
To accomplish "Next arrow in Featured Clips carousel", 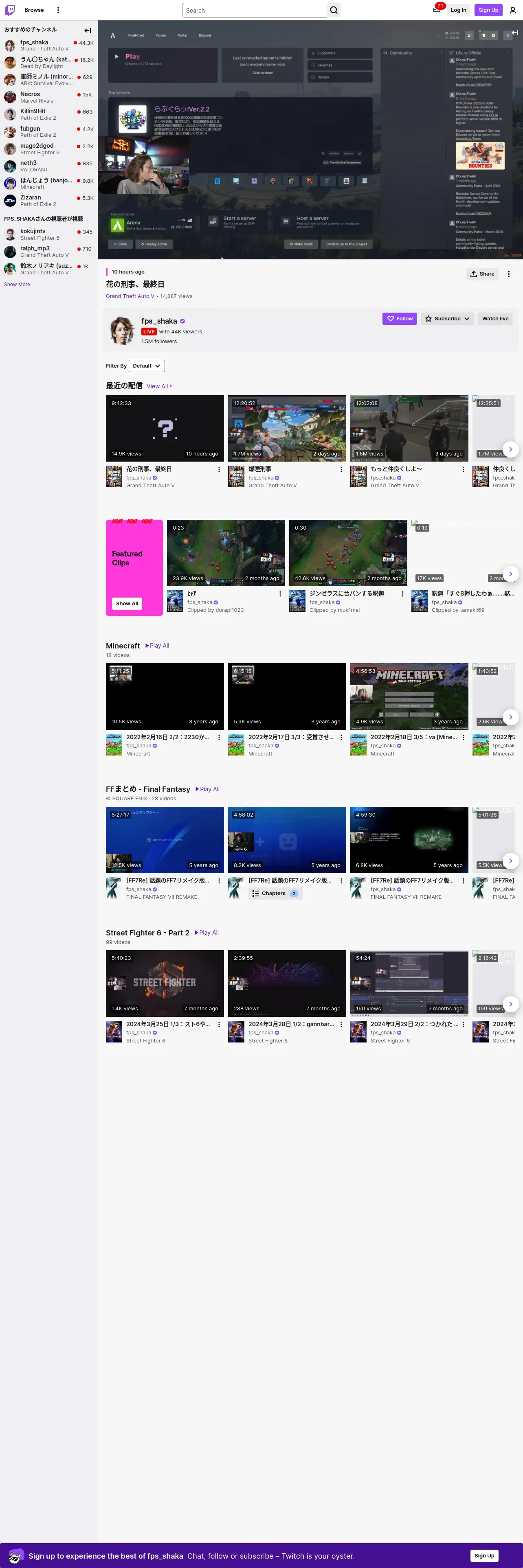I will [x=510, y=574].
